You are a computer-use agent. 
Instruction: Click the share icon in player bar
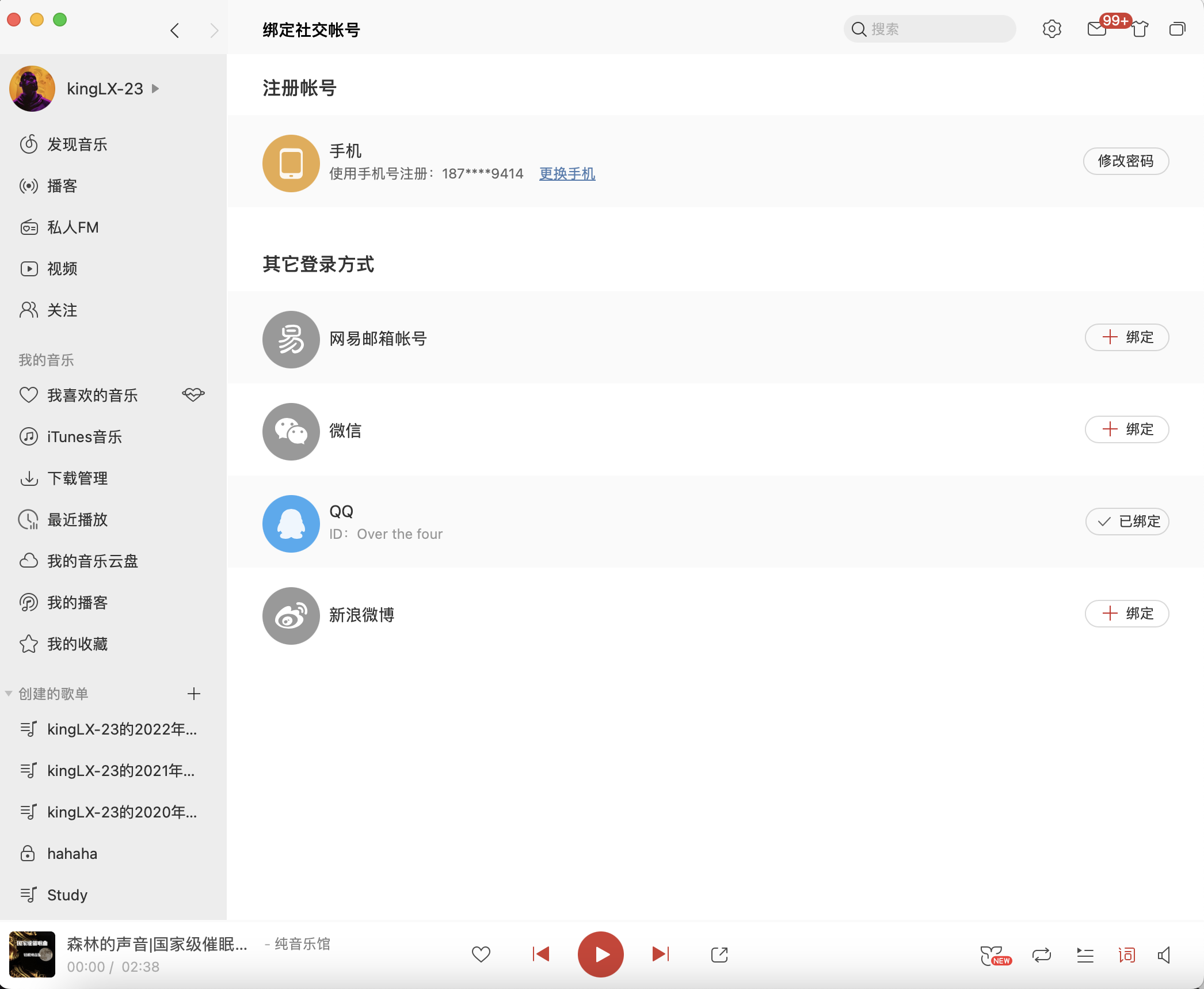[x=719, y=954]
